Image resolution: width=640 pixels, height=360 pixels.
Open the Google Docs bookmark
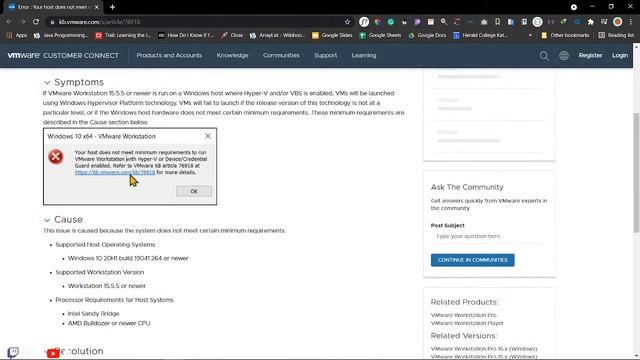click(x=427, y=36)
